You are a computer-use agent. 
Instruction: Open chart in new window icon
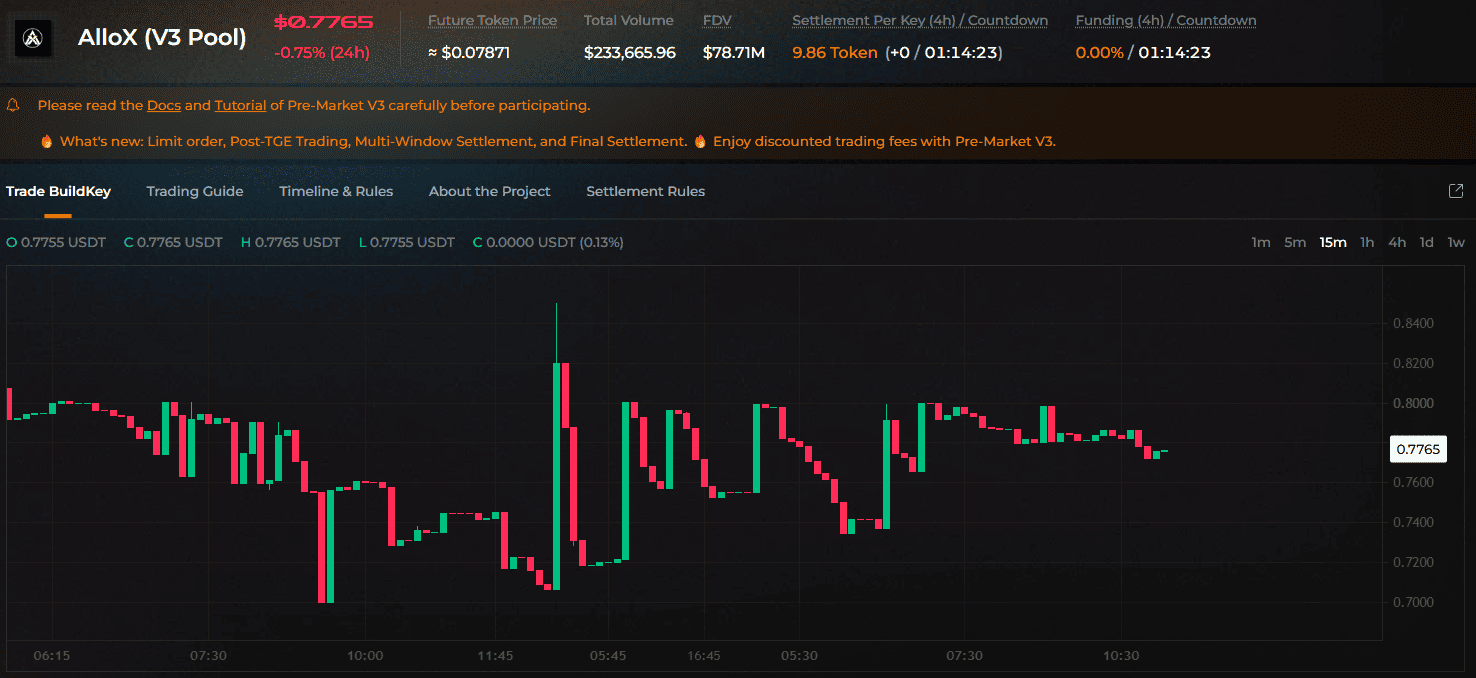1456,191
